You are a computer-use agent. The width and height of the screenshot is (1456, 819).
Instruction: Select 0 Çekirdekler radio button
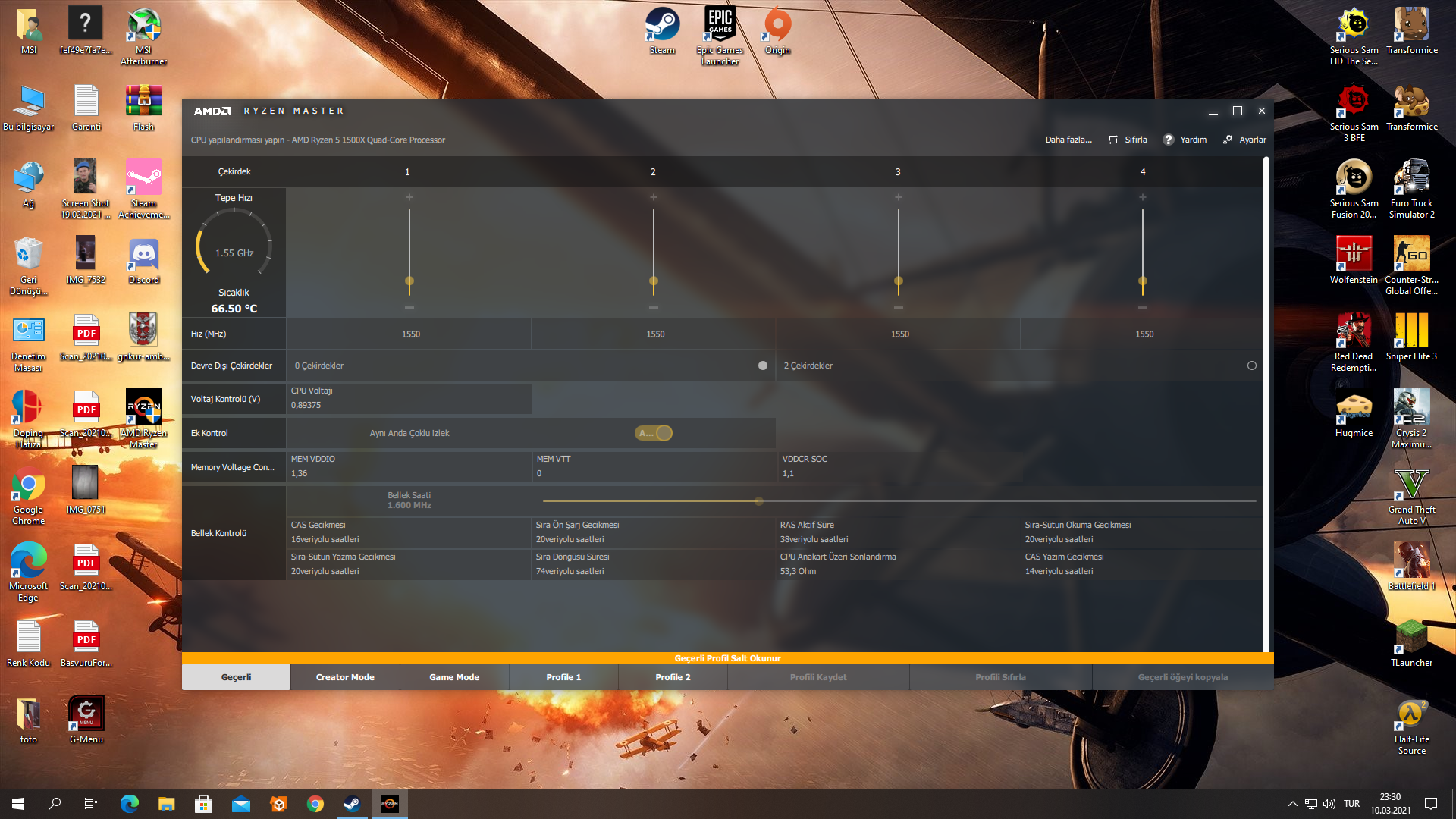coord(763,366)
